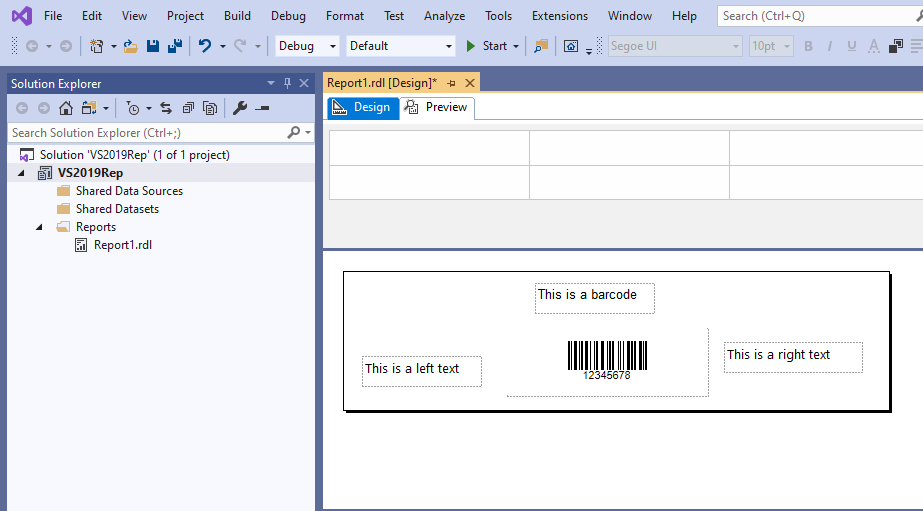Click the background color icon
This screenshot has height=511, width=923.
click(896, 46)
